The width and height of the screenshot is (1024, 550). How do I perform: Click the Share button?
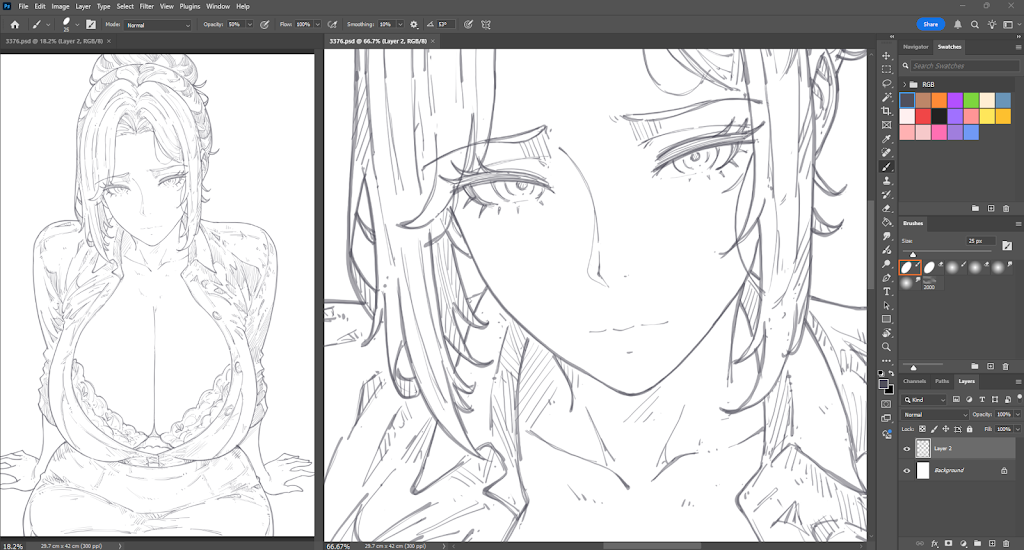(931, 24)
